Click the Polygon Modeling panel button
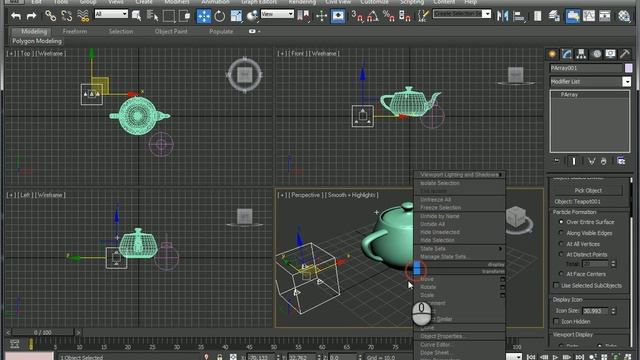This screenshot has height=360, width=640. 37,41
